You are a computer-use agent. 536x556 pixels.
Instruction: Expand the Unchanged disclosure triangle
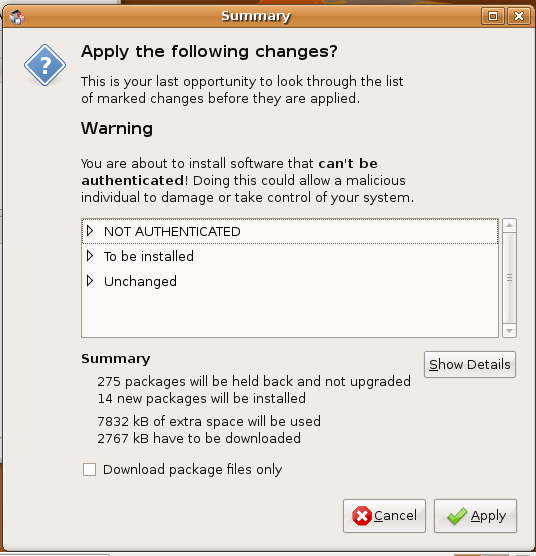point(90,281)
